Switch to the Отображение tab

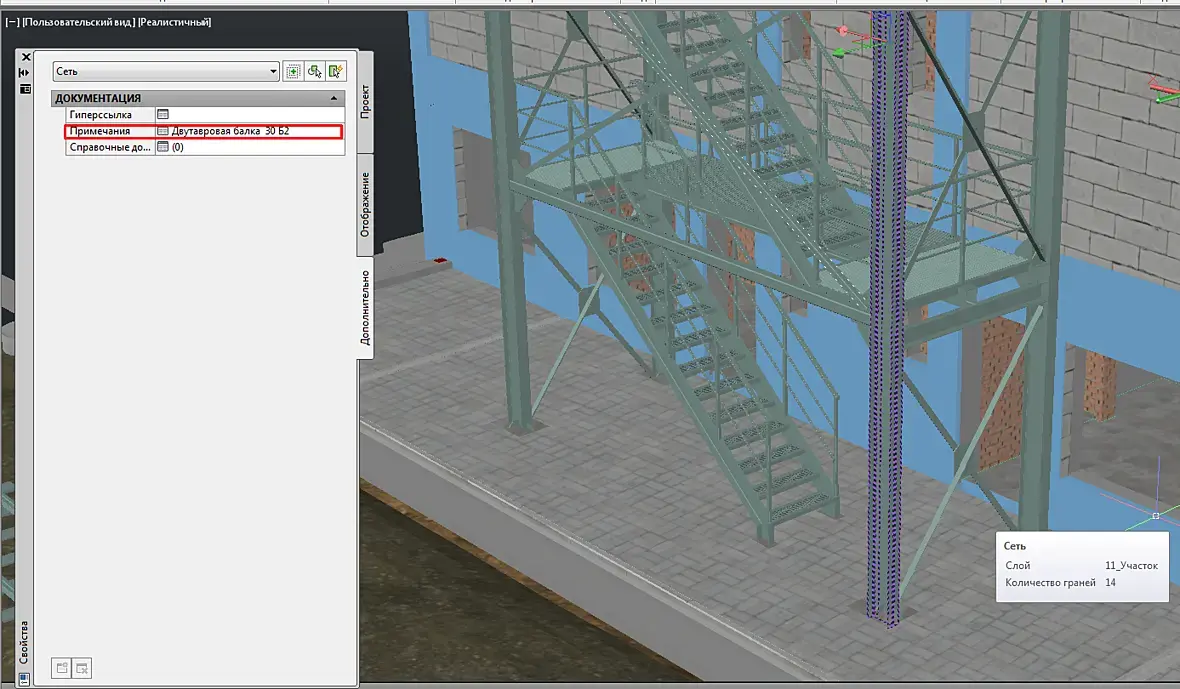tap(365, 205)
